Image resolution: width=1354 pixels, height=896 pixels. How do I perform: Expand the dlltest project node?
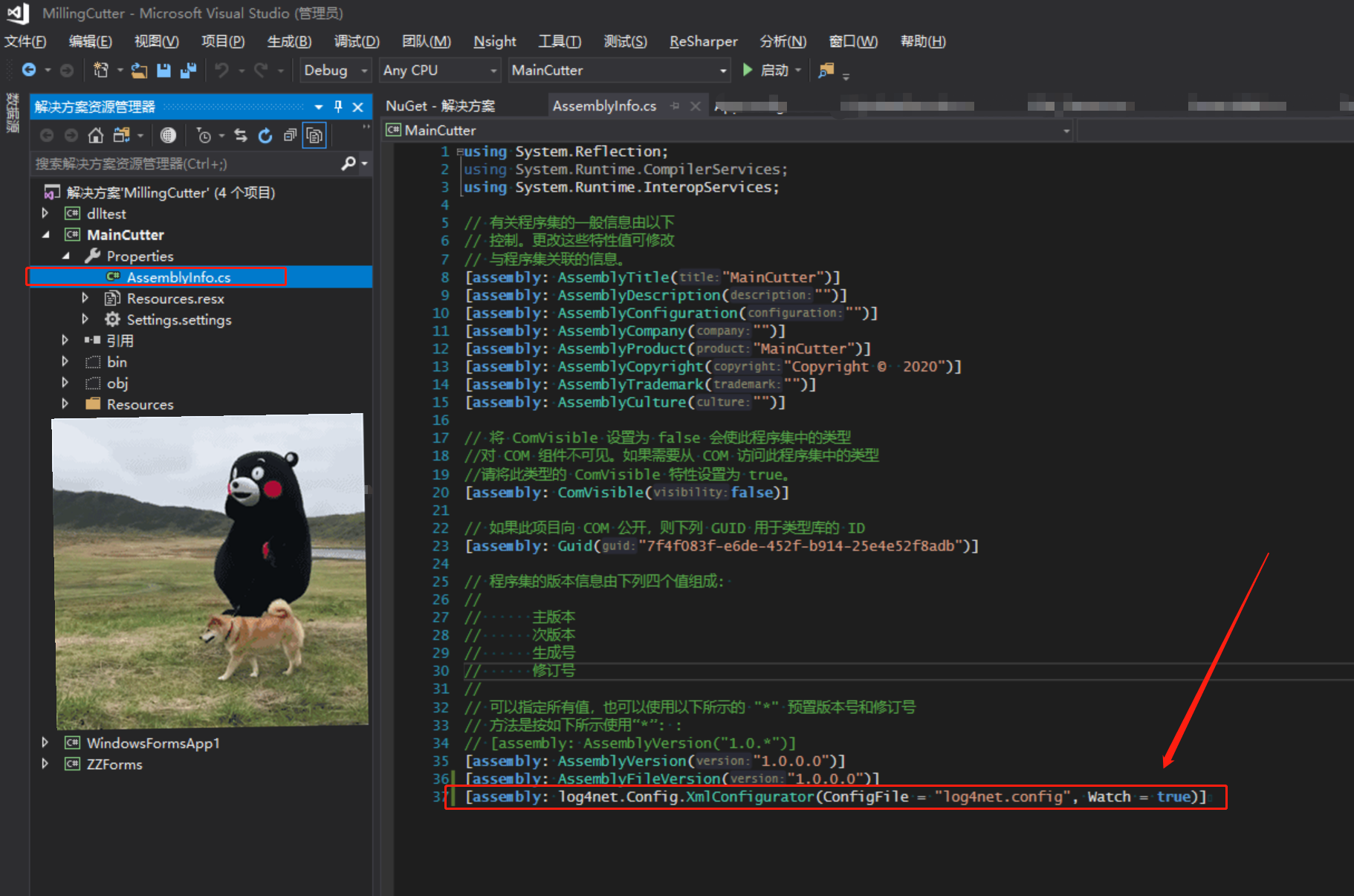[45, 213]
